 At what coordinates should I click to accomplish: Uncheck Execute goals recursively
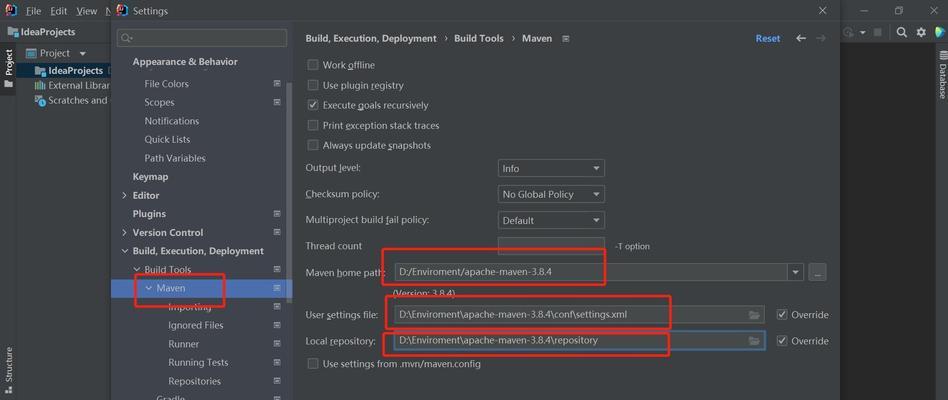click(313, 105)
